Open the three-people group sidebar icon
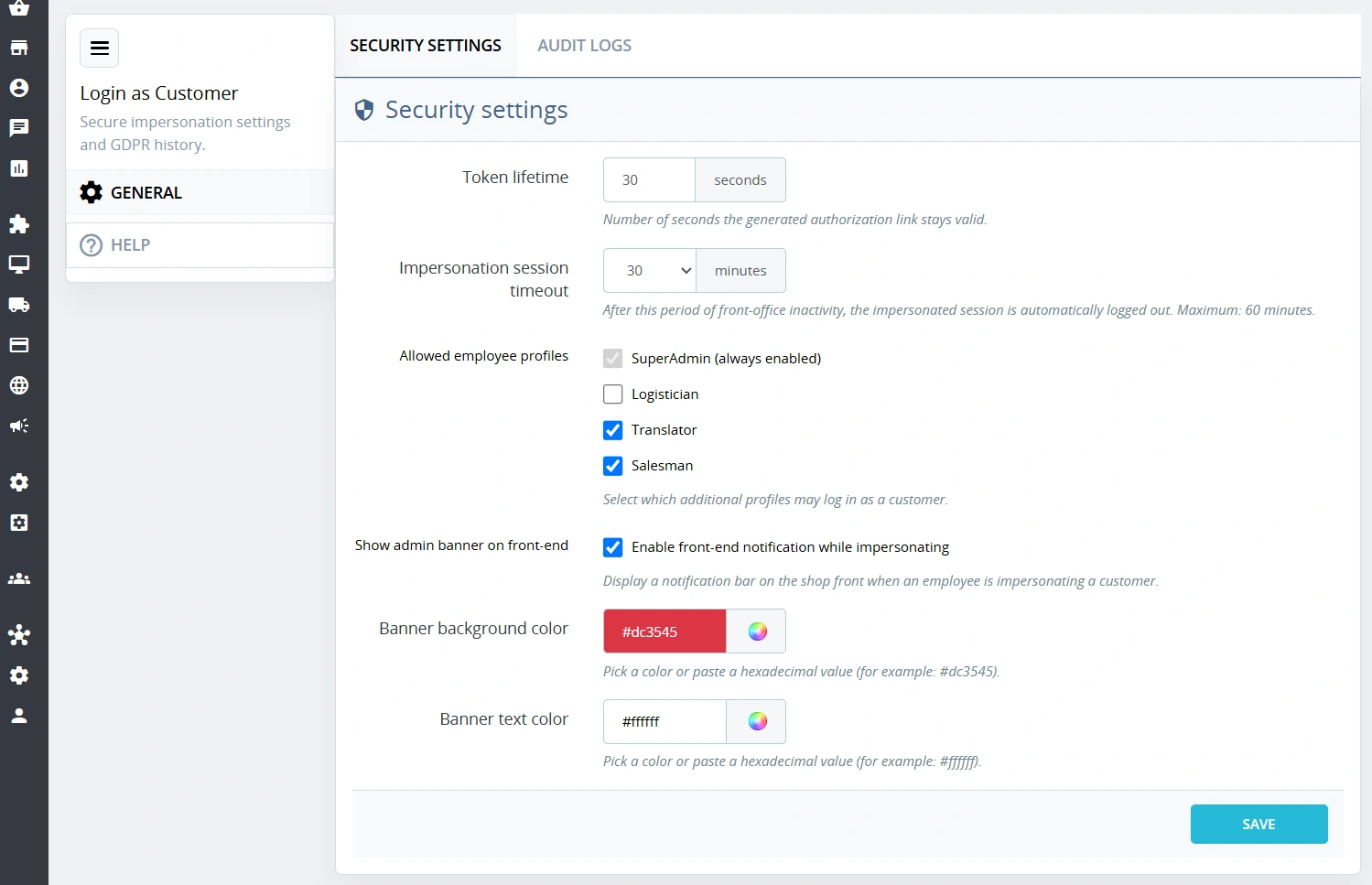 (19, 578)
